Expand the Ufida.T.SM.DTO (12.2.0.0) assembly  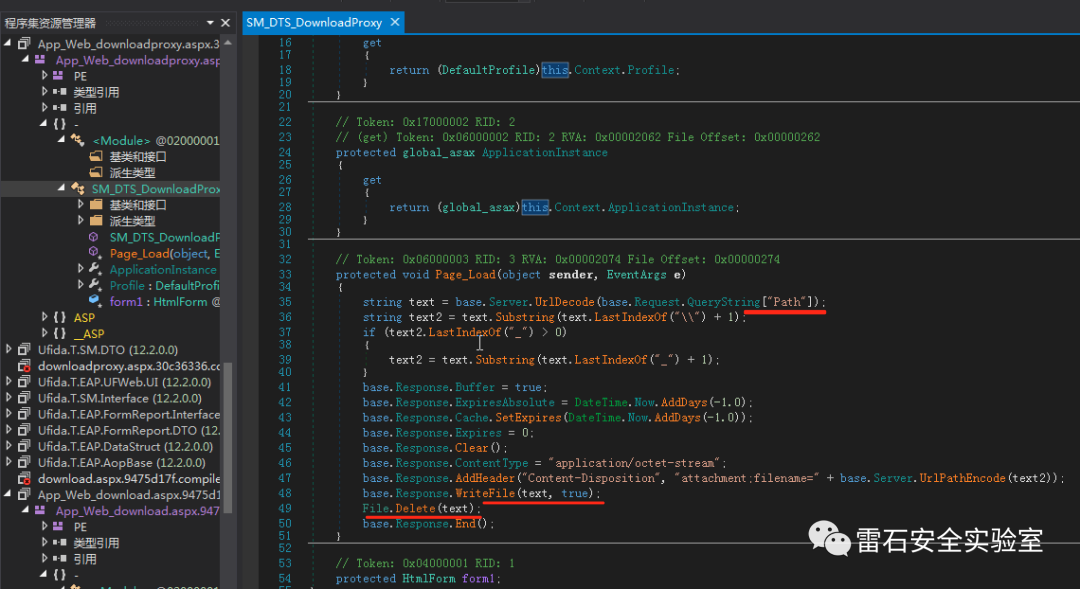8,349
